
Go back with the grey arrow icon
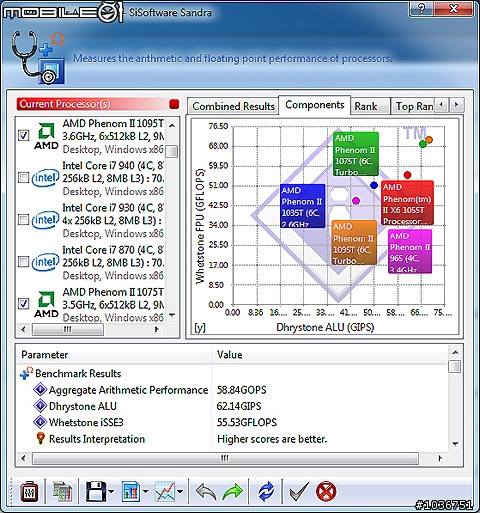206,492
